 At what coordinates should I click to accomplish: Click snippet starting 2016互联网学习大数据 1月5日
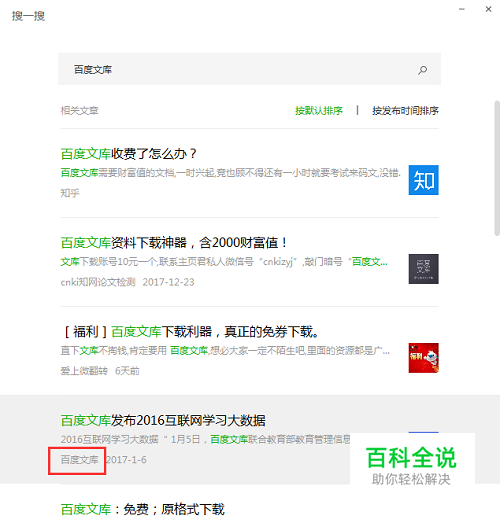point(205,440)
